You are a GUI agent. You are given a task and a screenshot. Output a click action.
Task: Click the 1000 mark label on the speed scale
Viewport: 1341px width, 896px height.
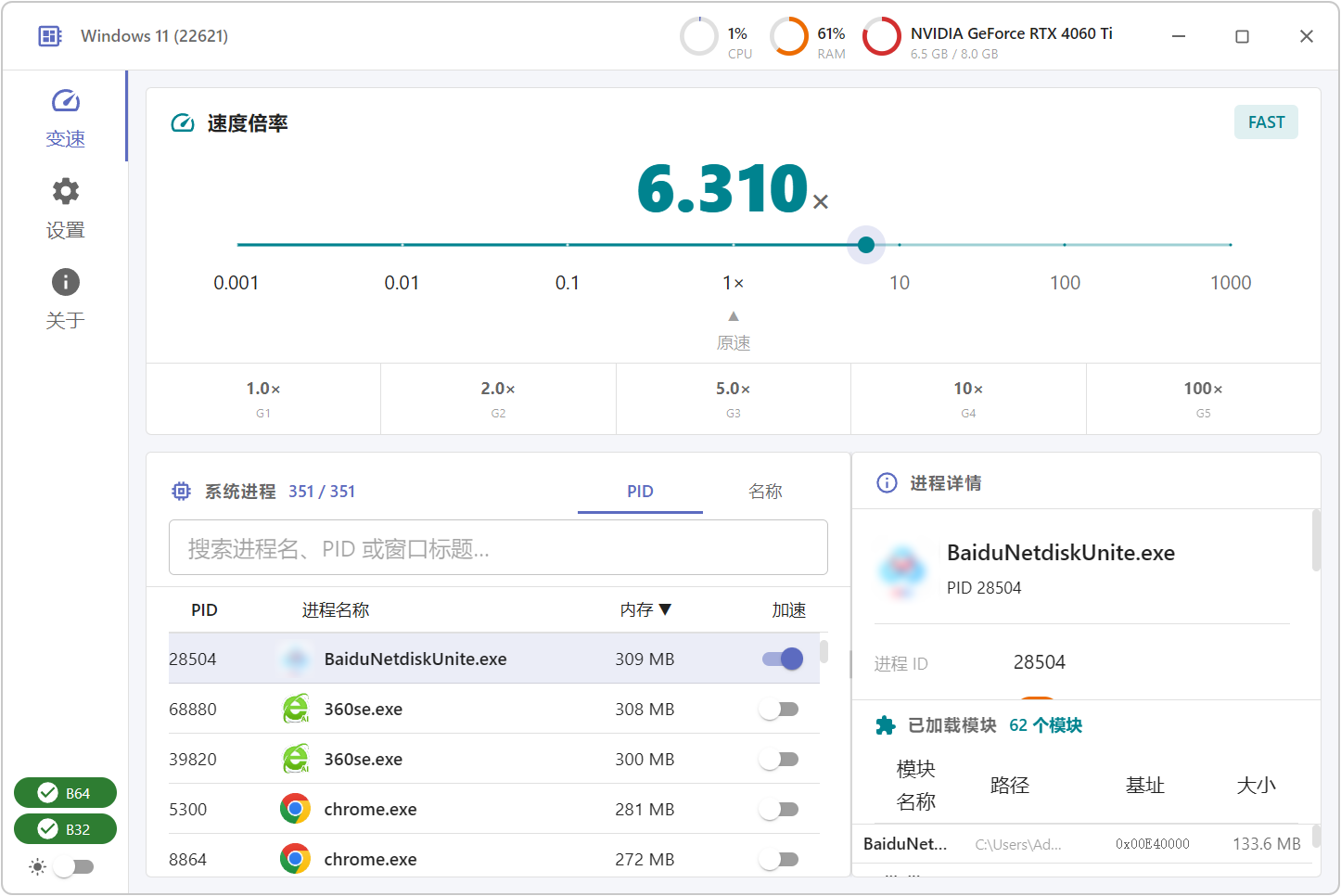[x=1231, y=283]
